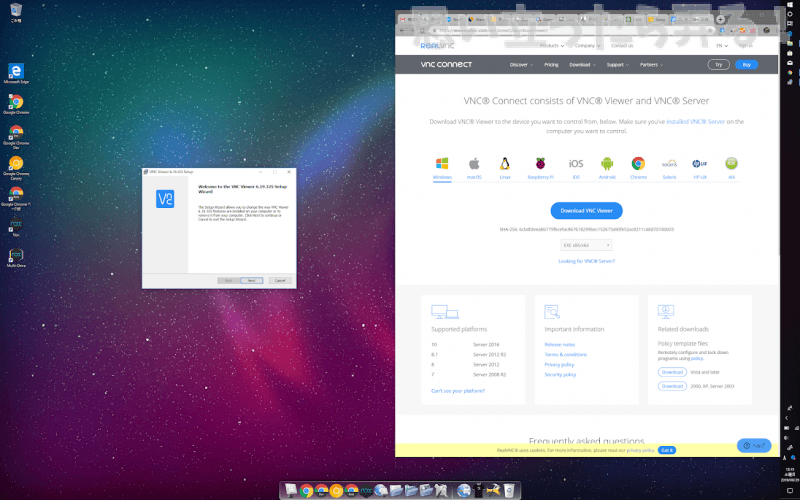
Task: Click the Chrome Canary icon in the dock
Action: [336, 491]
